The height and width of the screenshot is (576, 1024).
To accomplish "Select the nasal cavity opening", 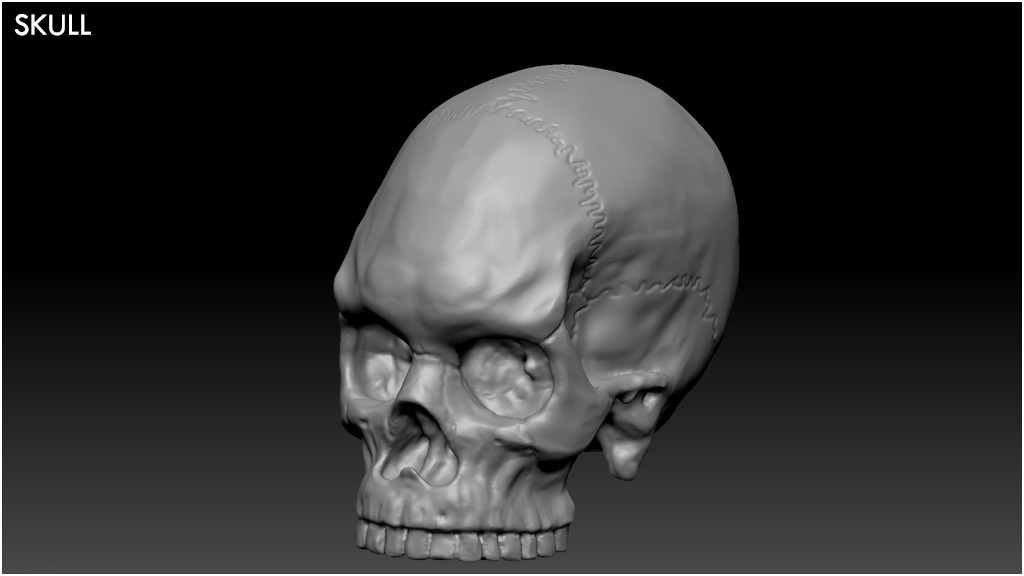I will [413, 445].
